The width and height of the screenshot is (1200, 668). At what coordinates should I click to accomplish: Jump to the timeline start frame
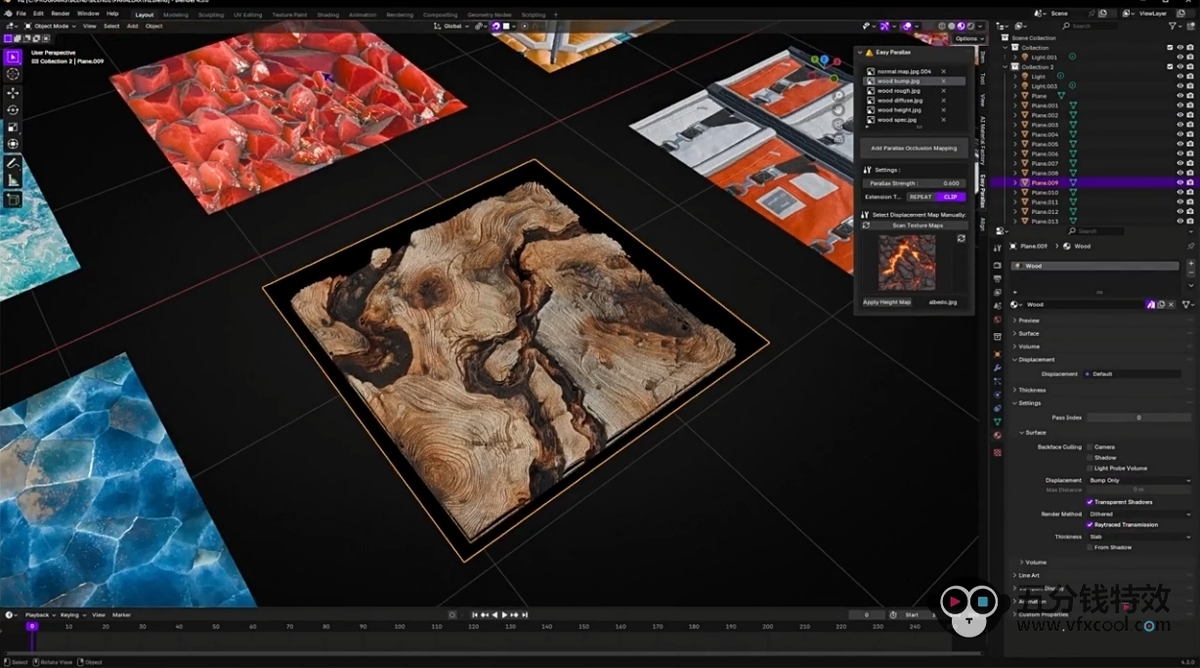[x=476, y=615]
